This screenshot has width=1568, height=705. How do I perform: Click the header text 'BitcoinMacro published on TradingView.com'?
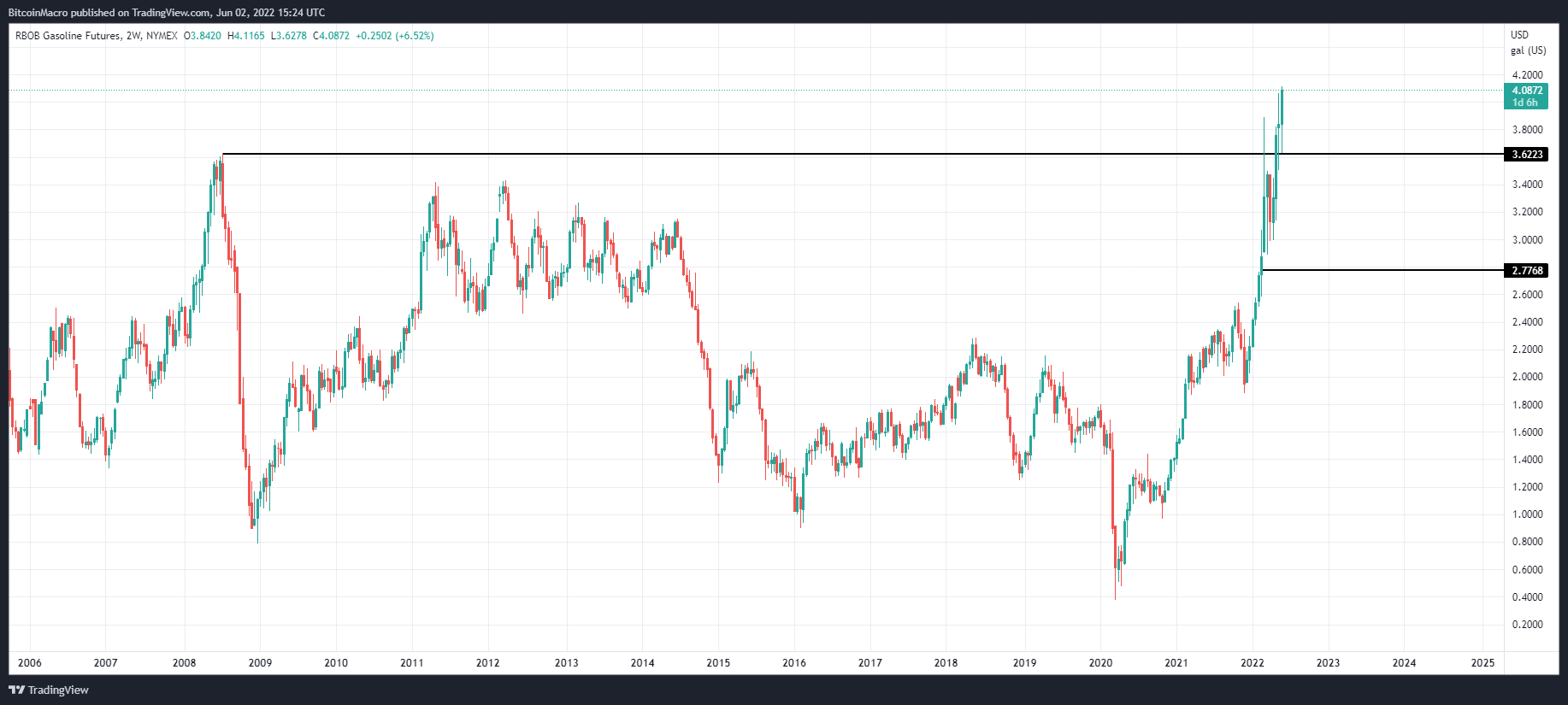tap(109, 13)
